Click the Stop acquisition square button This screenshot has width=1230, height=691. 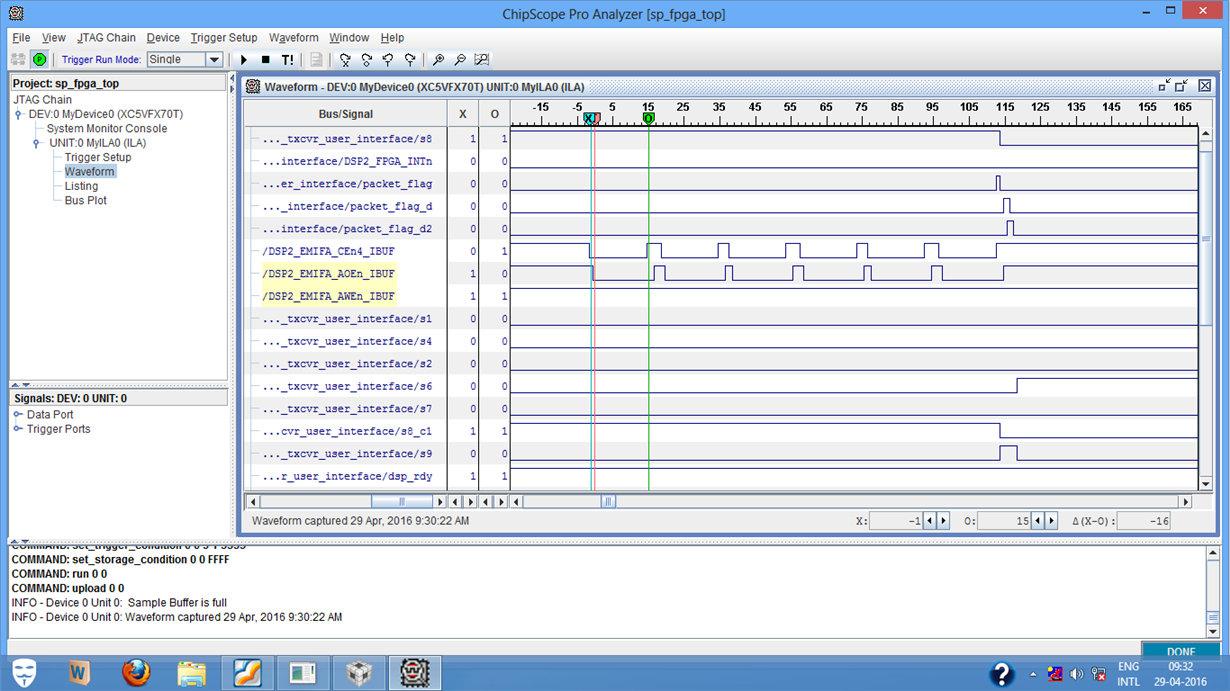[266, 60]
